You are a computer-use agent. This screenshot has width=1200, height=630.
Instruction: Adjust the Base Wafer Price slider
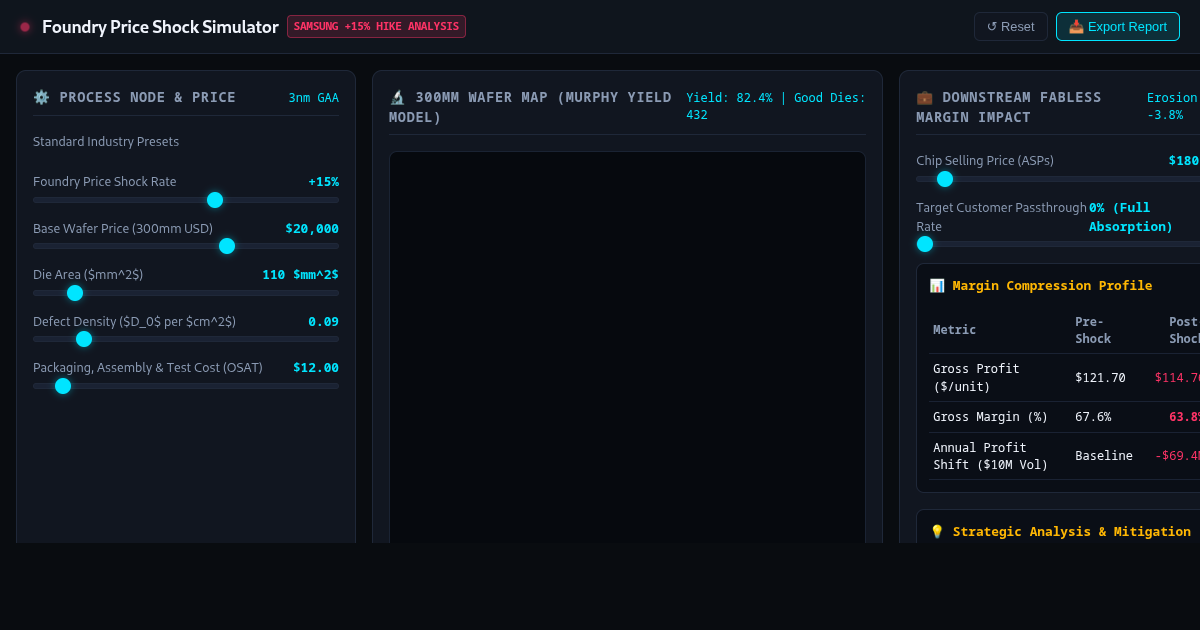click(186, 246)
